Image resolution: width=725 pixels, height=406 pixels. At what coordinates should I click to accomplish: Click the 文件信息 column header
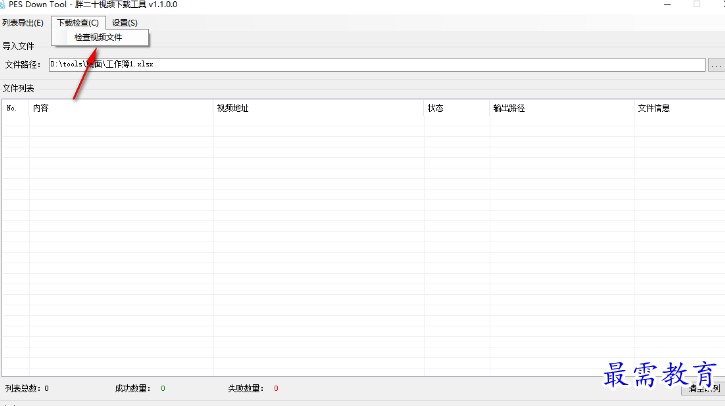[680, 108]
